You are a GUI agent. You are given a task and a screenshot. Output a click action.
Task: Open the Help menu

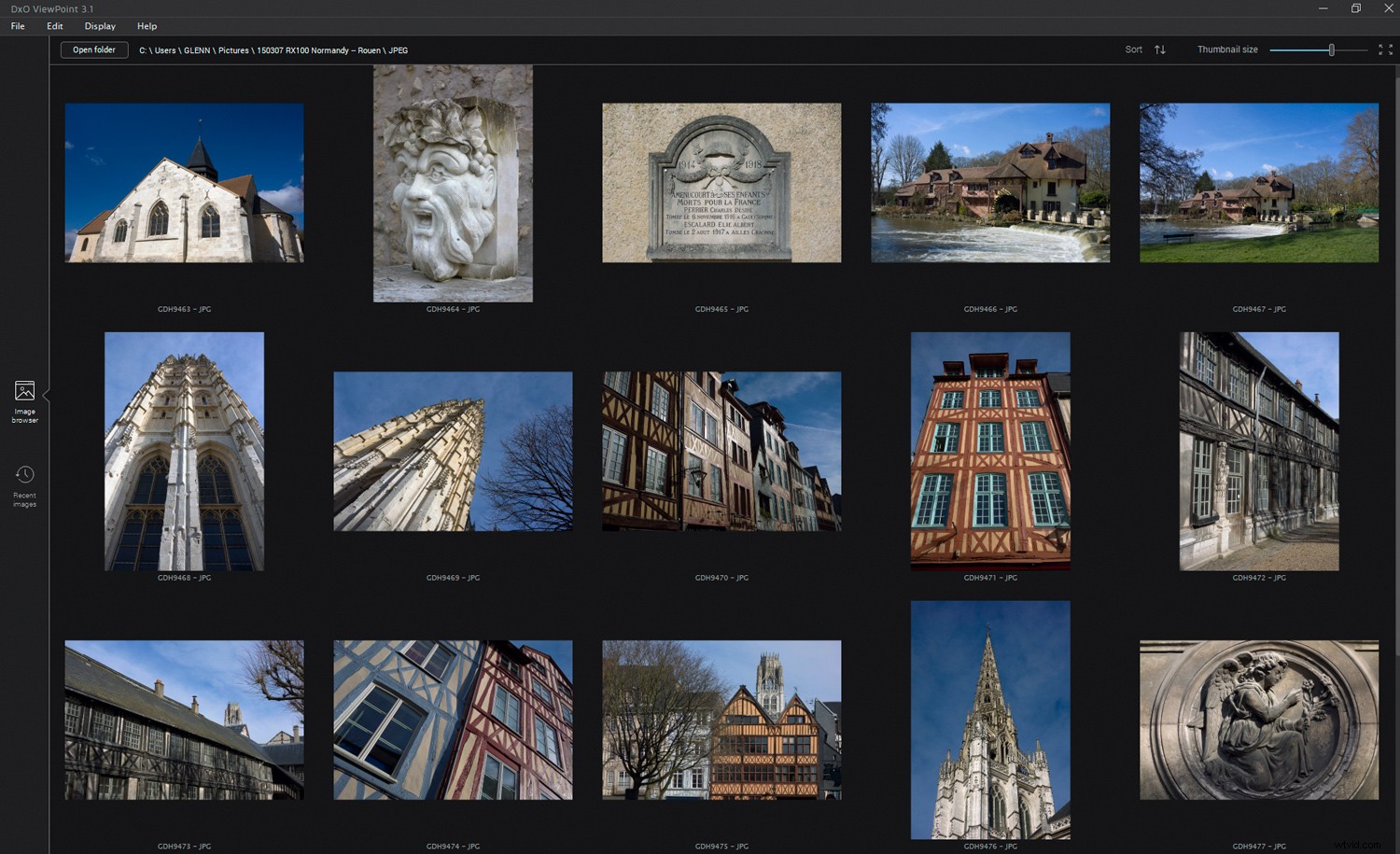(147, 26)
